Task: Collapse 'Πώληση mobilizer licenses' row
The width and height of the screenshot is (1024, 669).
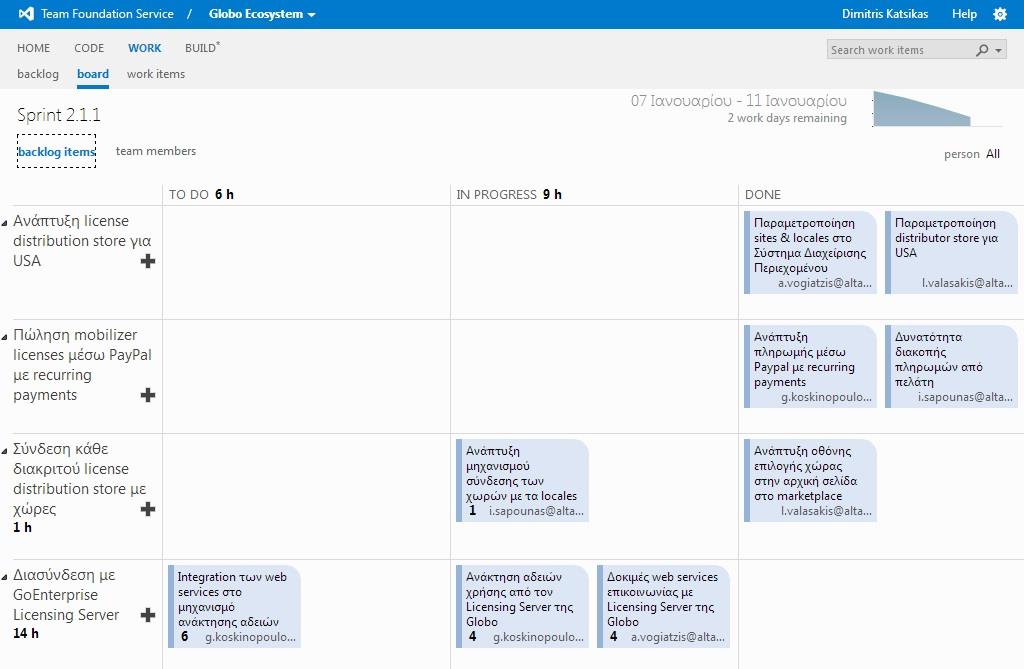Action: (x=5, y=337)
